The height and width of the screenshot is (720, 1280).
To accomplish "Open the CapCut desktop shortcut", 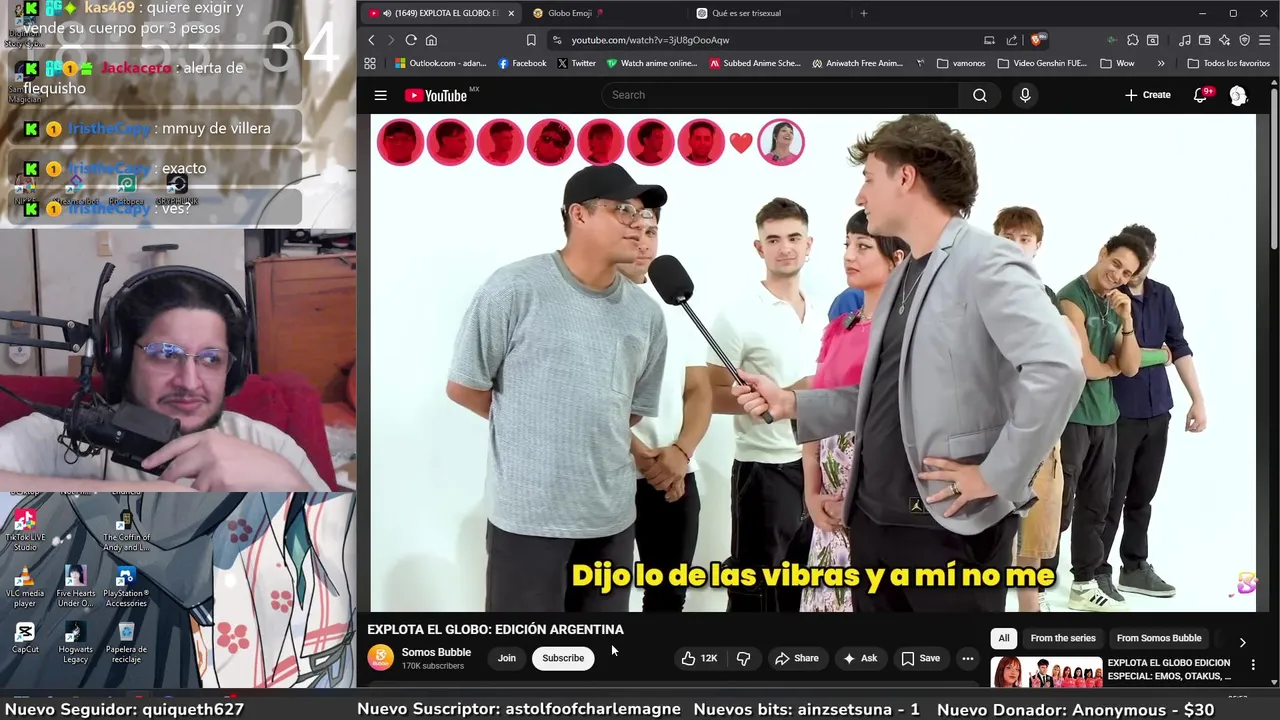I will coord(25,638).
